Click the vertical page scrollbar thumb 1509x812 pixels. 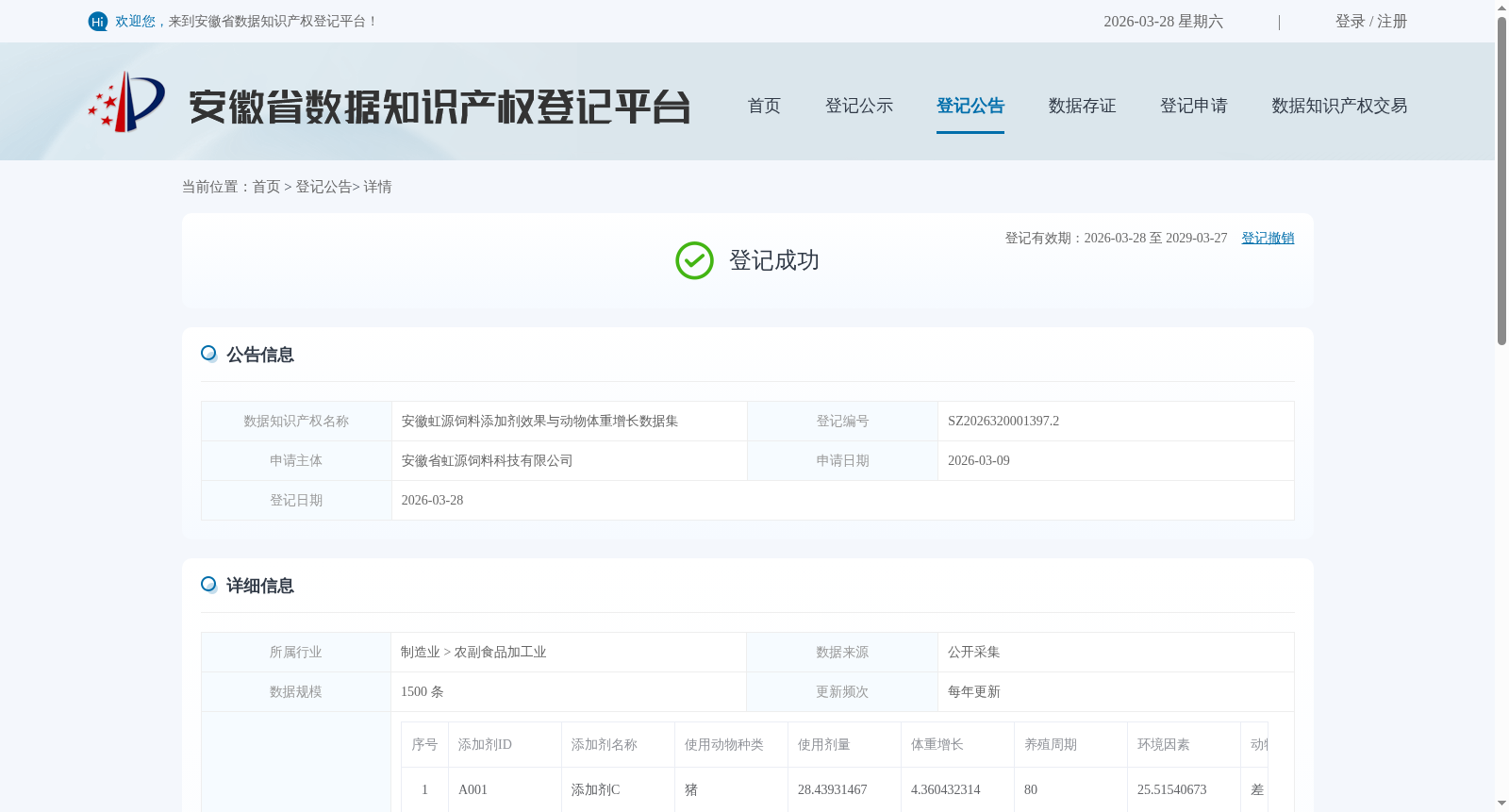[x=1501, y=180]
